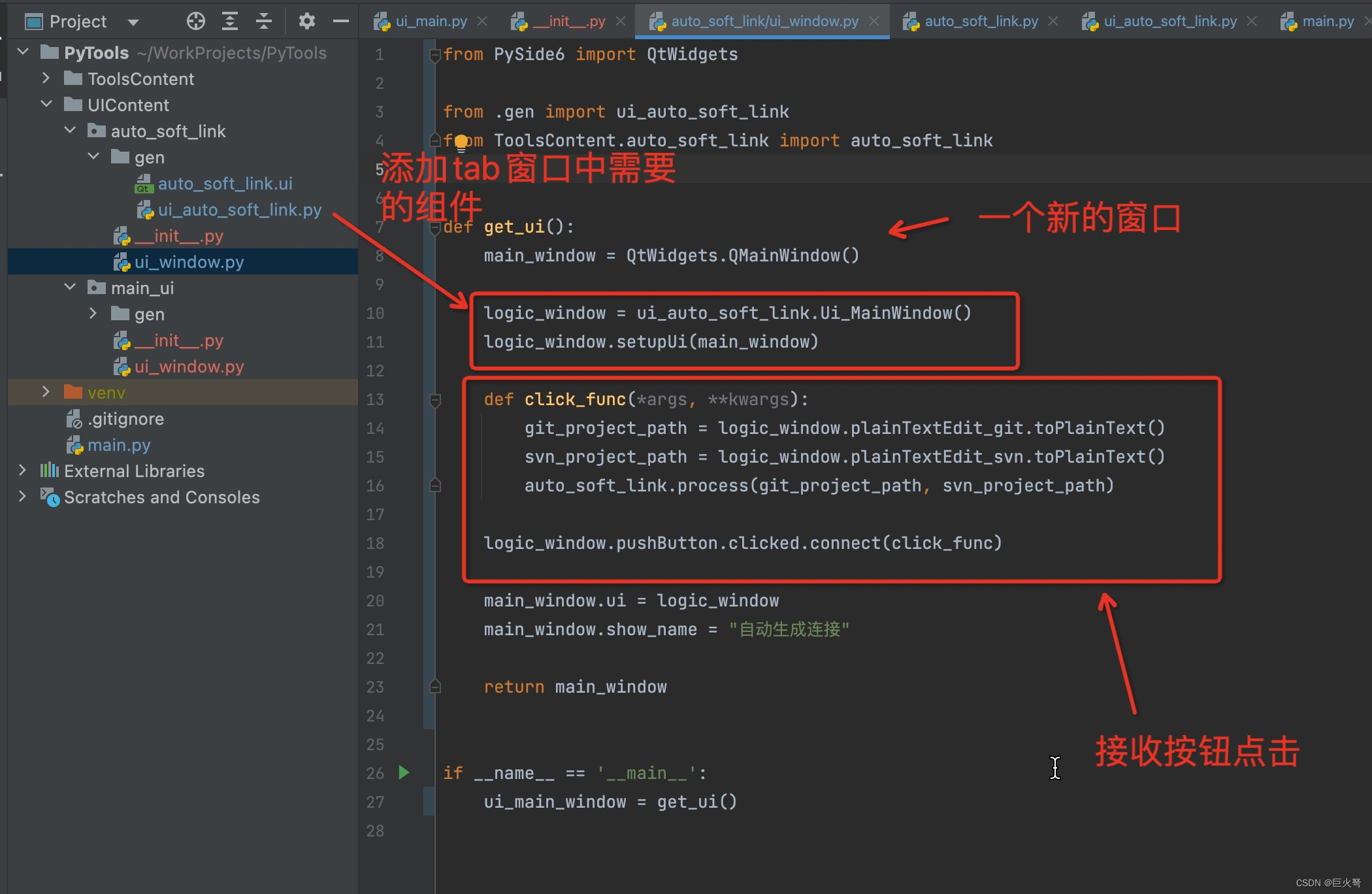1372x894 pixels.
Task: Select ui_window.py under auto_soft_link
Action: 189,262
